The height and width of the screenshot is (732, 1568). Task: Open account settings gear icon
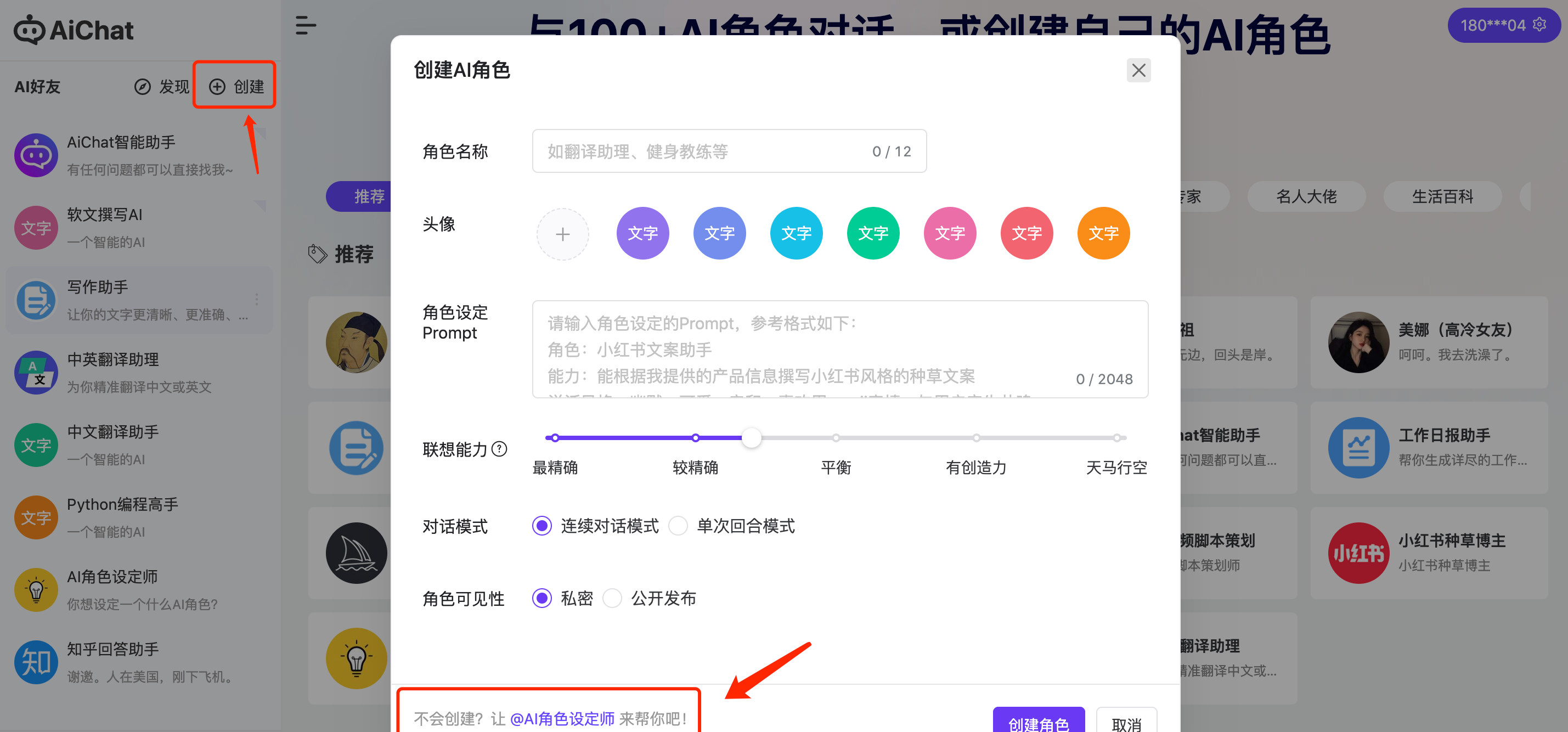1539,24
